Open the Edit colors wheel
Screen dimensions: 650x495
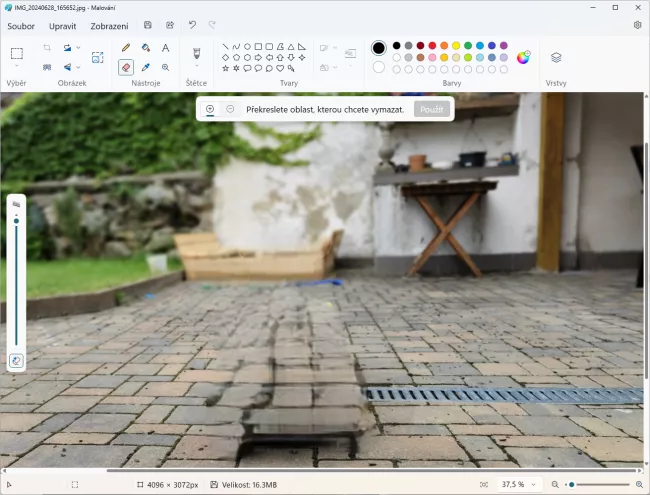click(523, 57)
